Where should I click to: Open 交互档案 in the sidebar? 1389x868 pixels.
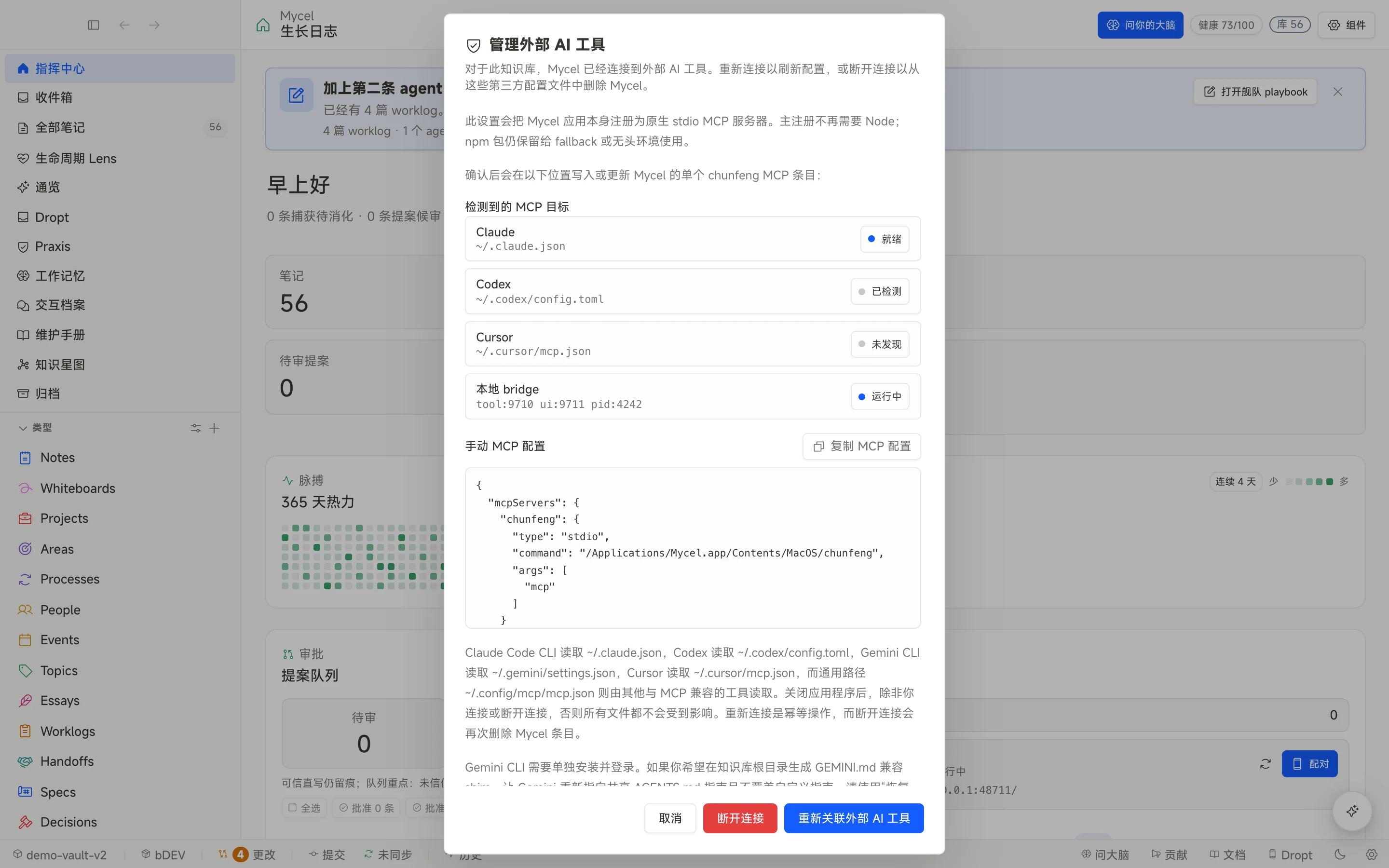click(x=120, y=305)
